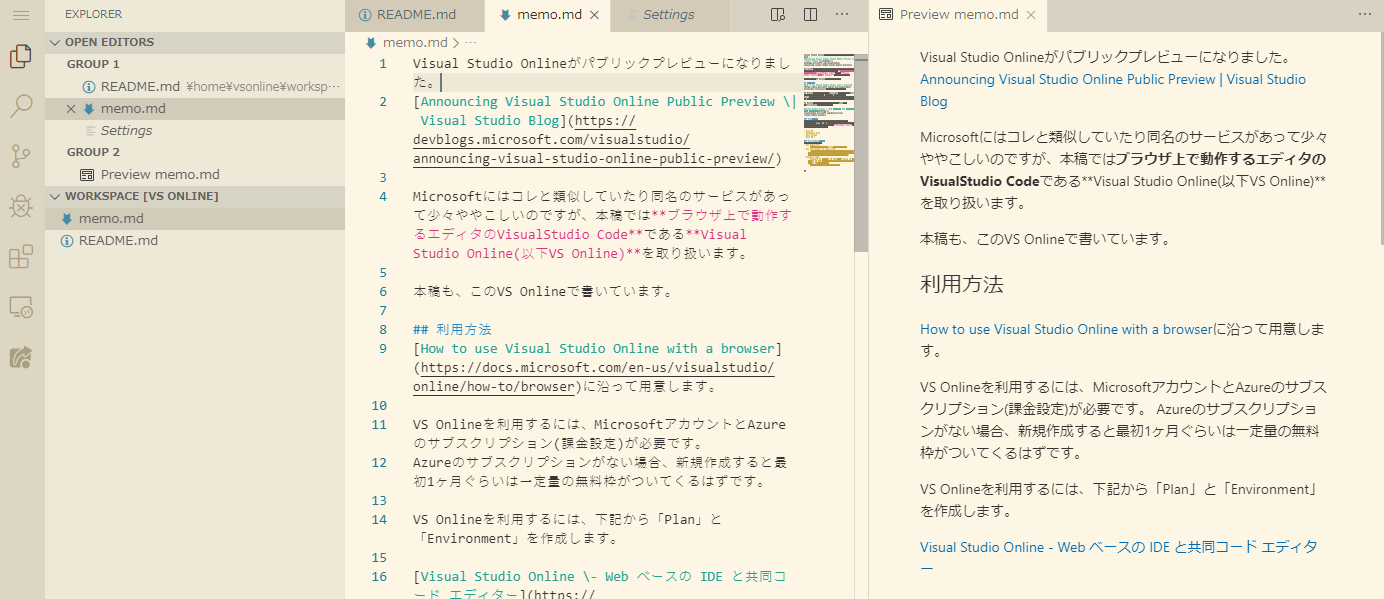Open How to use Visual Studio Online link in preview
The width and height of the screenshot is (1384, 599).
coord(1066,329)
